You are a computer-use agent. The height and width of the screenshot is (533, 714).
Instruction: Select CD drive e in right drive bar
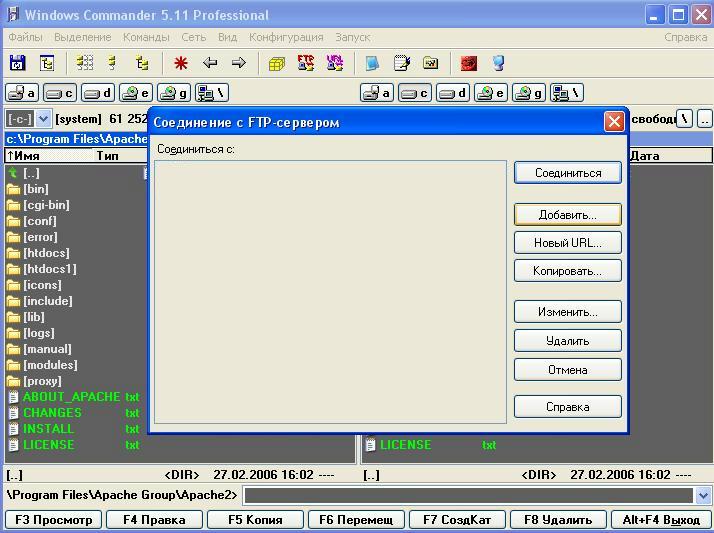[x=490, y=93]
